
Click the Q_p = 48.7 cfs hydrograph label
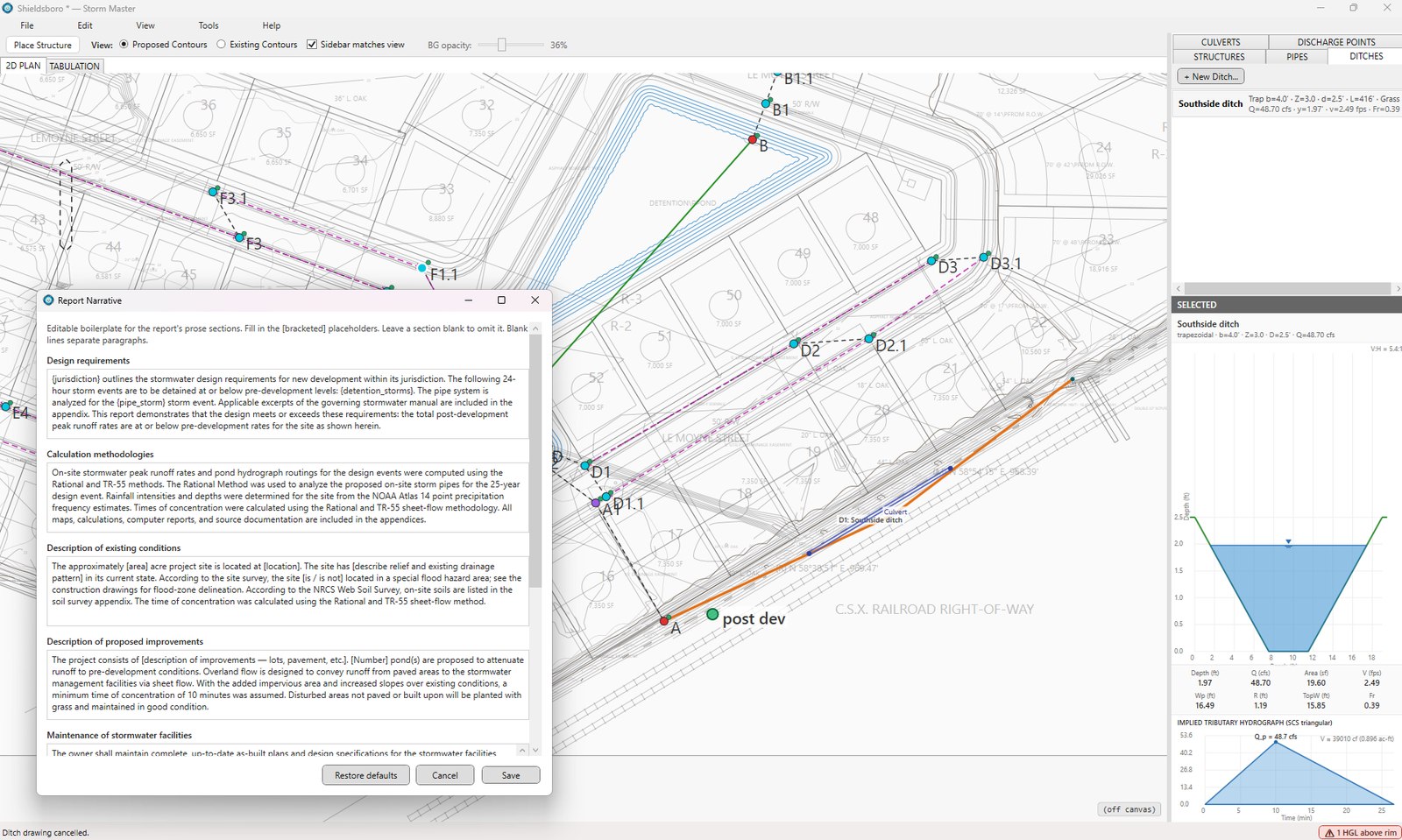click(x=1275, y=737)
